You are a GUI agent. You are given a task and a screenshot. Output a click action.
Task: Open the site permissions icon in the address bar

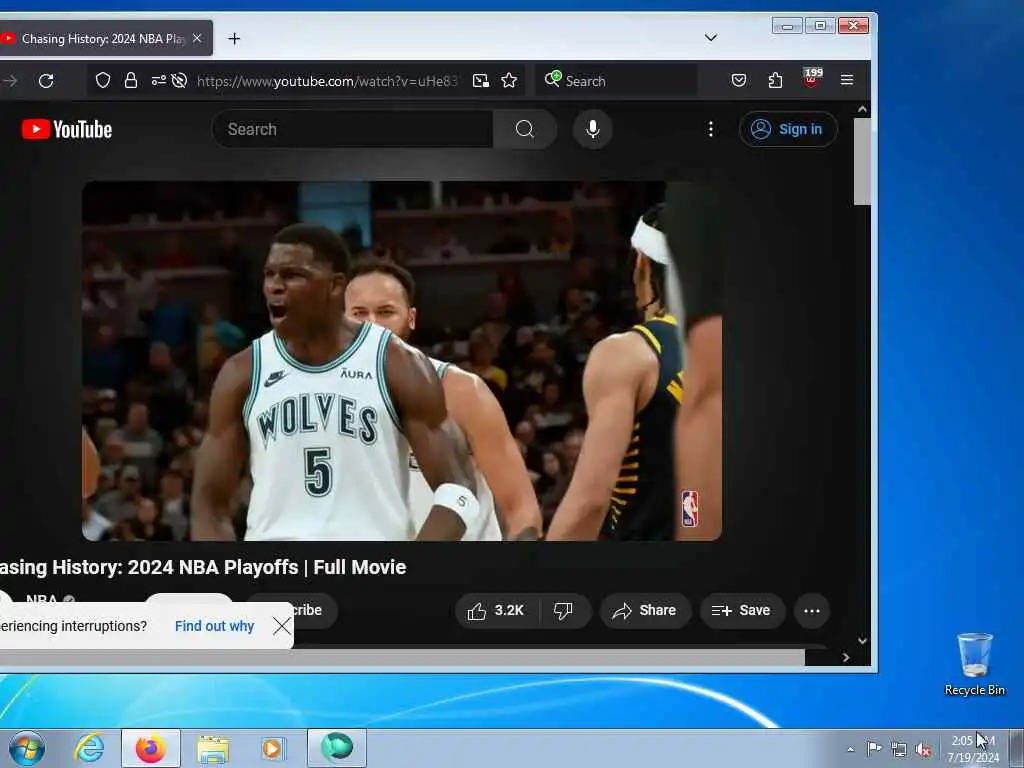coord(158,80)
